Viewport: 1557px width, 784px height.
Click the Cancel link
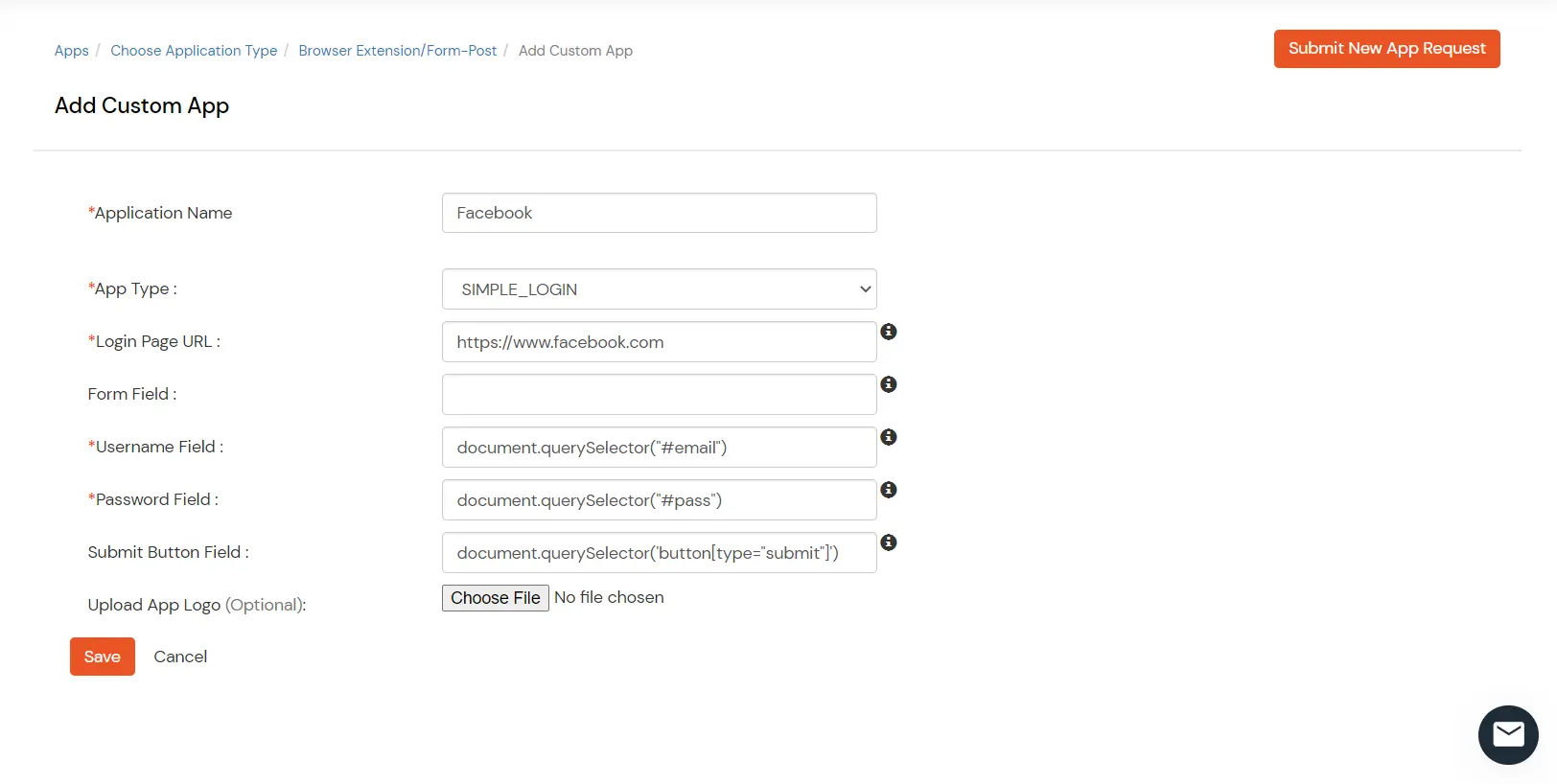[180, 657]
